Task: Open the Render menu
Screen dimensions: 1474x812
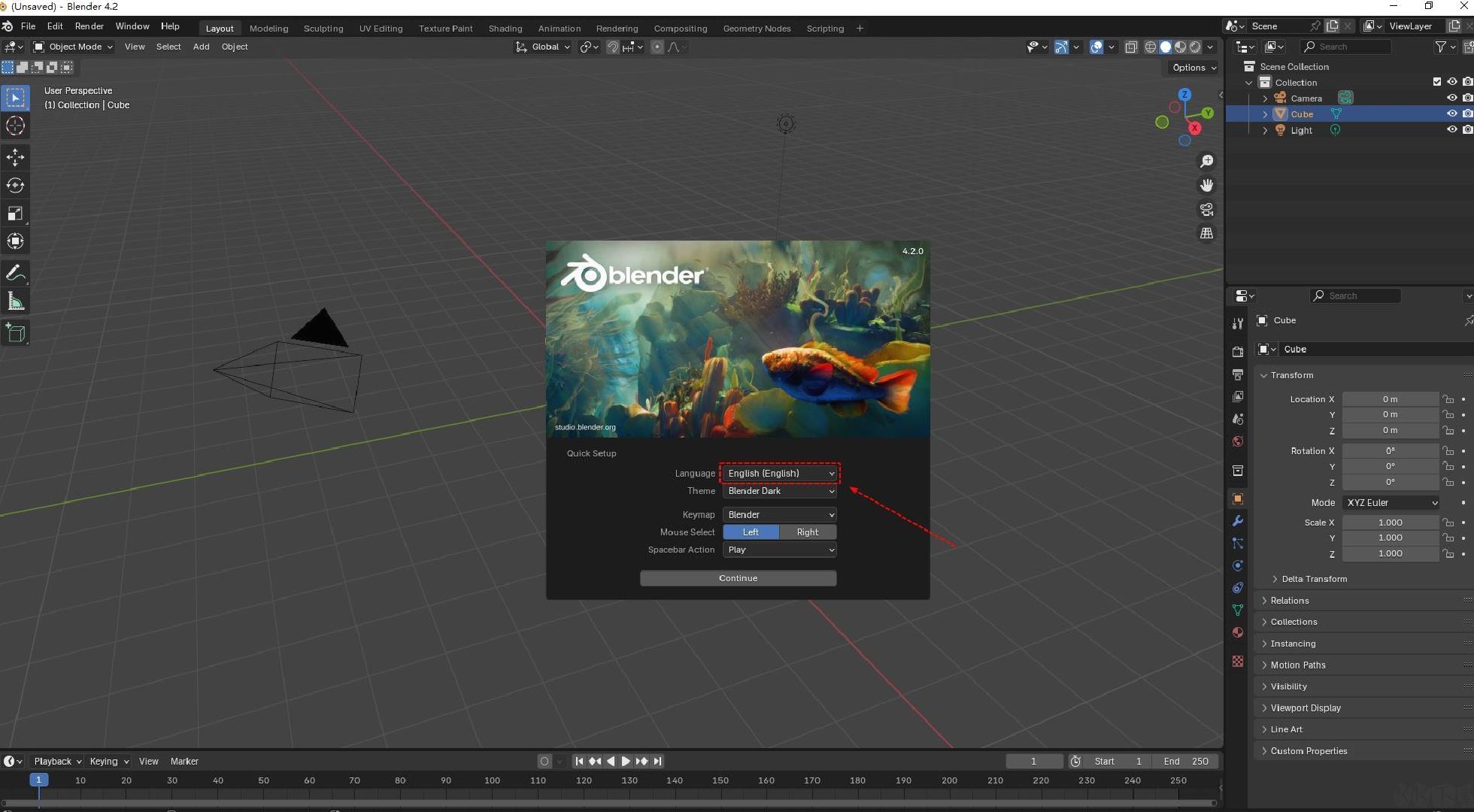Action: [x=89, y=26]
